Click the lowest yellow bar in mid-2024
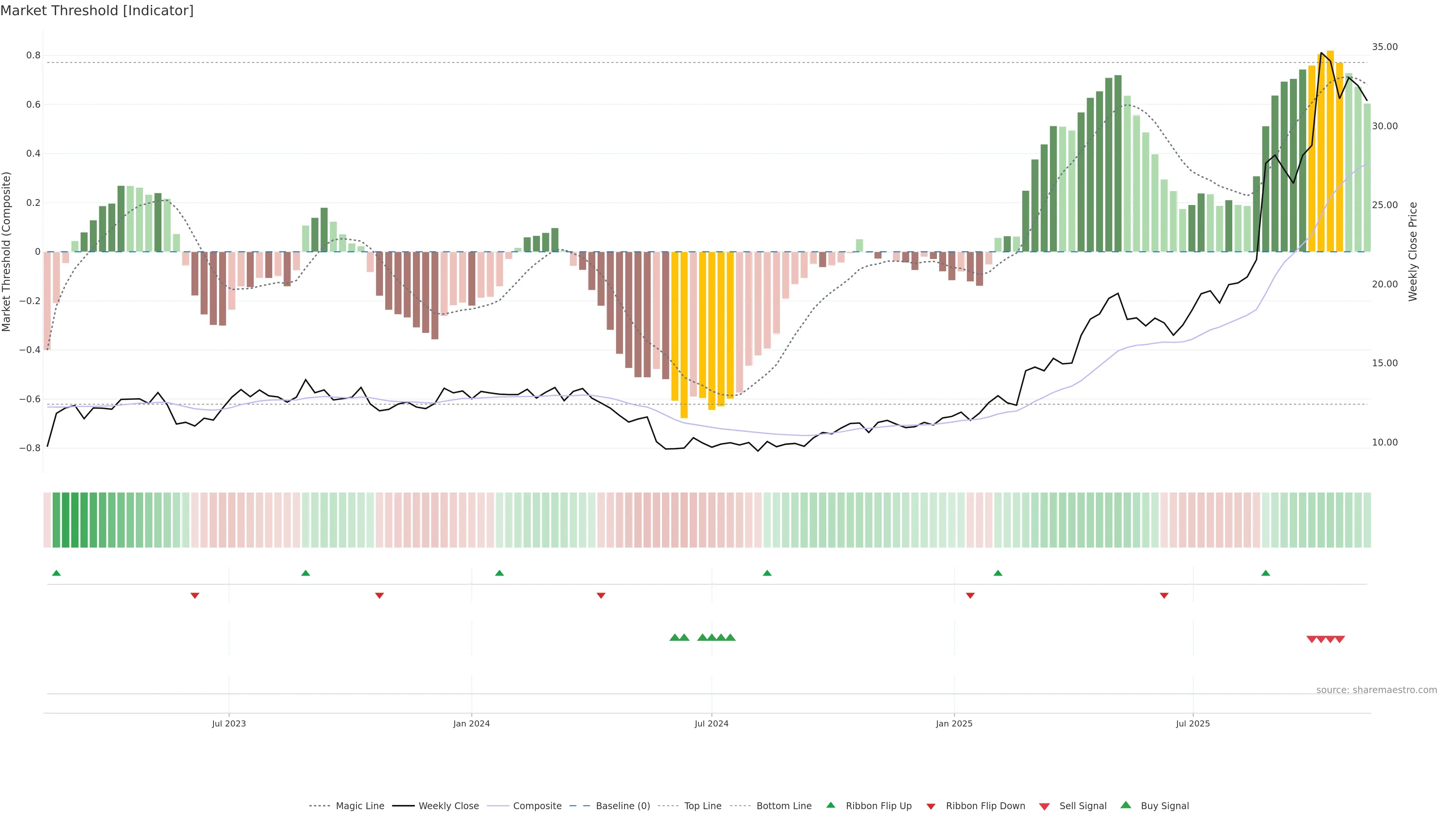 684,339
